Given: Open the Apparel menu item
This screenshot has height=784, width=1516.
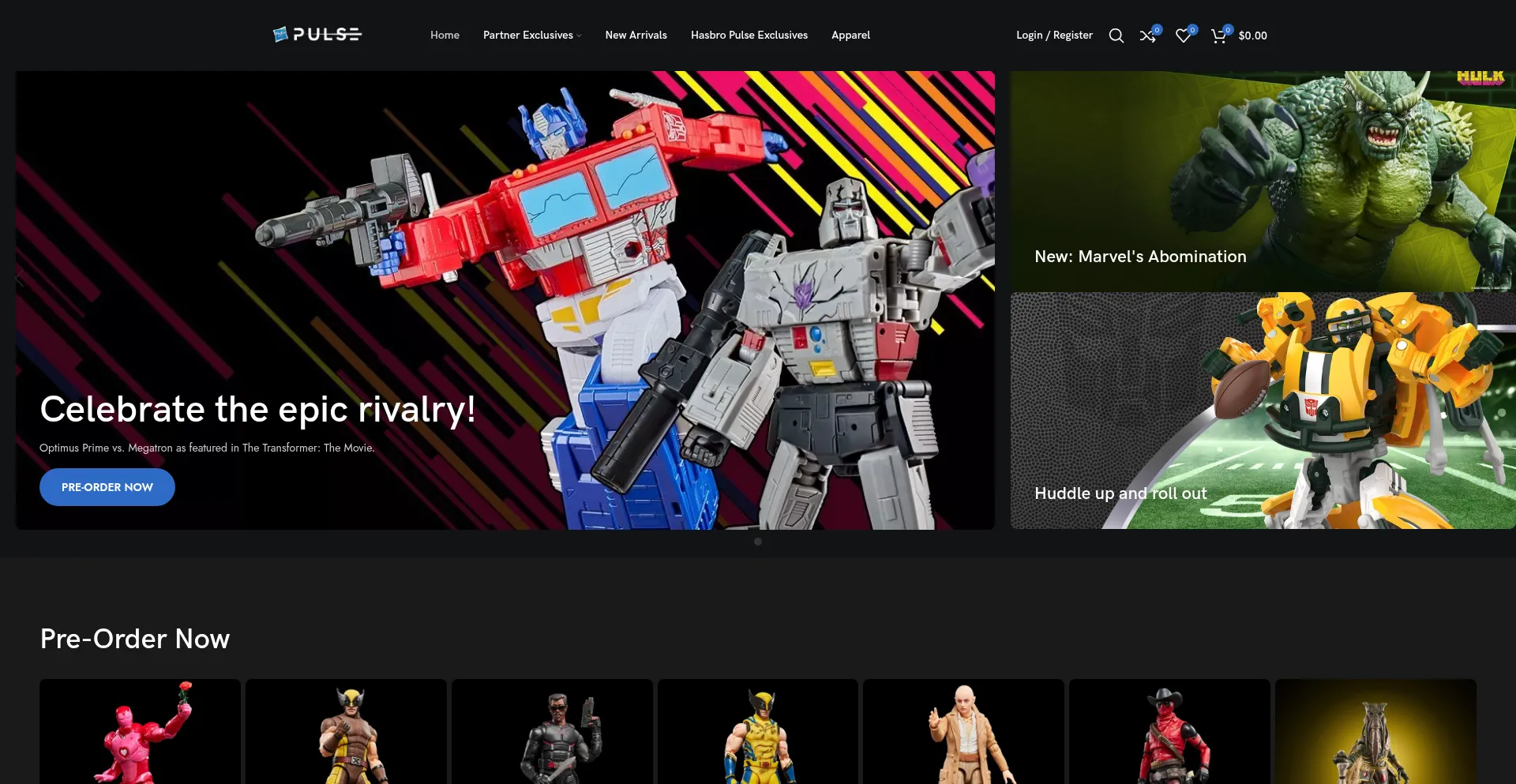Looking at the screenshot, I should pyautogui.click(x=850, y=35).
